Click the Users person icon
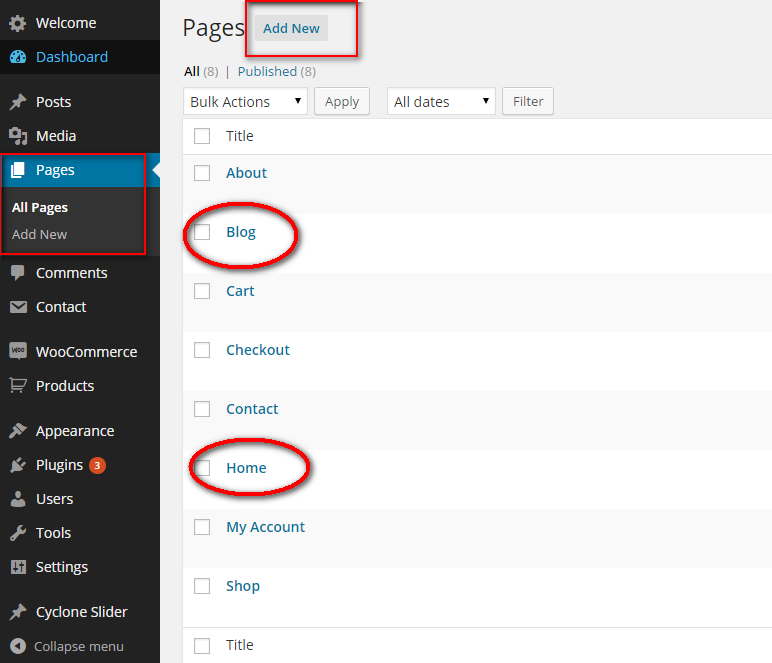This screenshot has height=663, width=772. (18, 499)
